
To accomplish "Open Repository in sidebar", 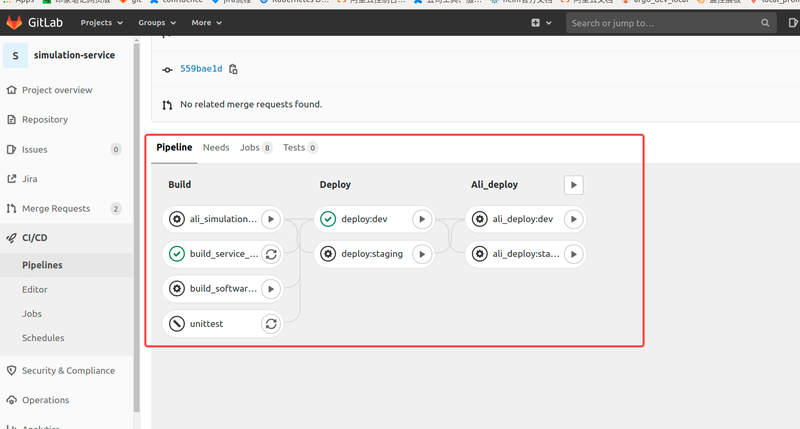I will pyautogui.click(x=44, y=119).
